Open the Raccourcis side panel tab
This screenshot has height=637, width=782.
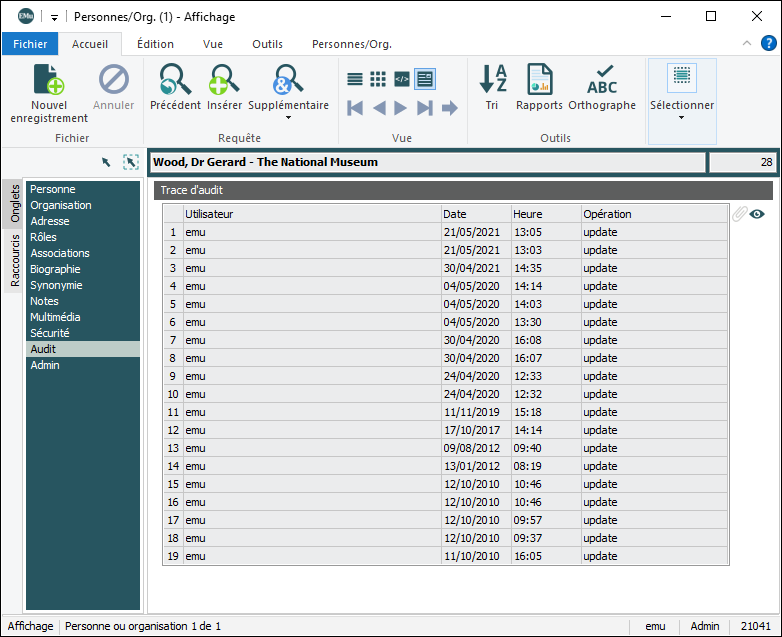point(15,260)
